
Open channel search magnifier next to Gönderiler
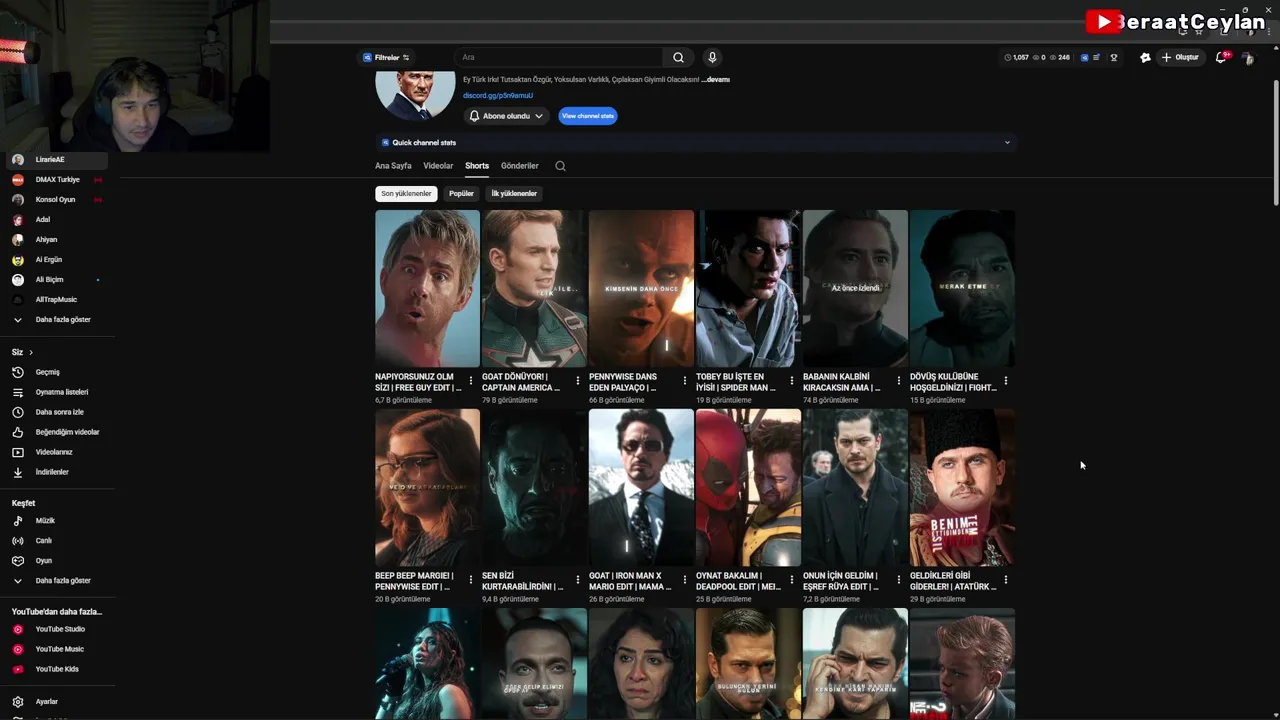tap(560, 166)
